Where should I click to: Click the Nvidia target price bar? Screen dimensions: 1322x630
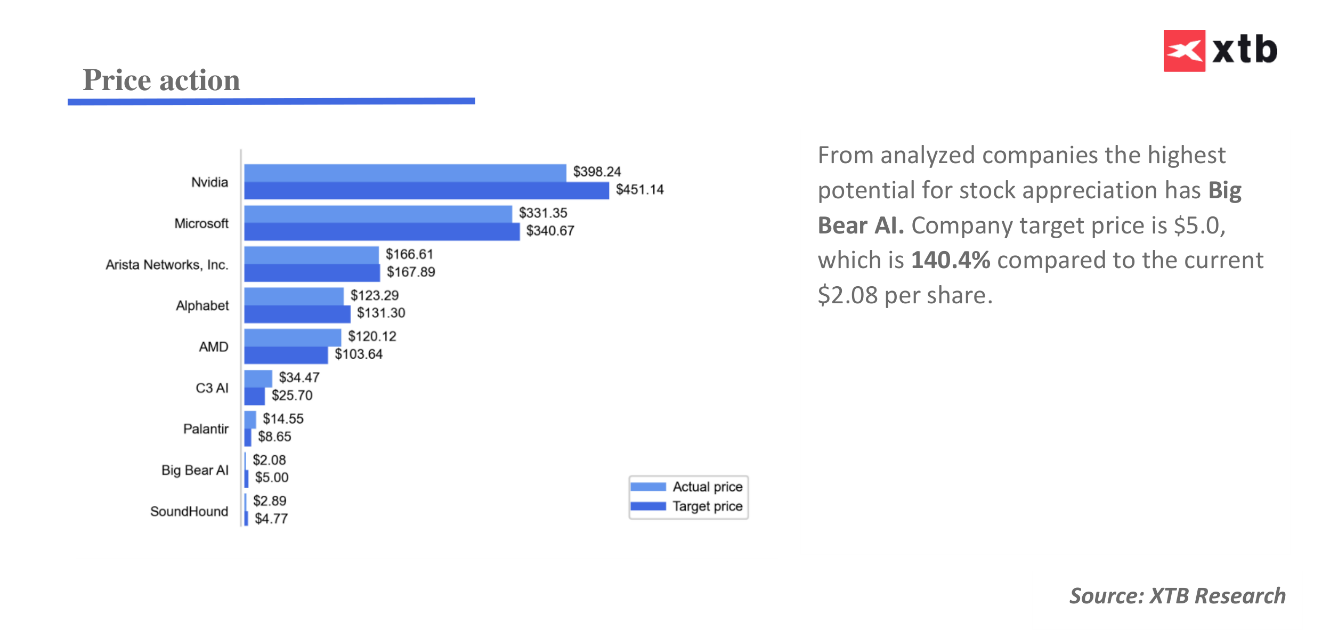pyautogui.click(x=427, y=190)
